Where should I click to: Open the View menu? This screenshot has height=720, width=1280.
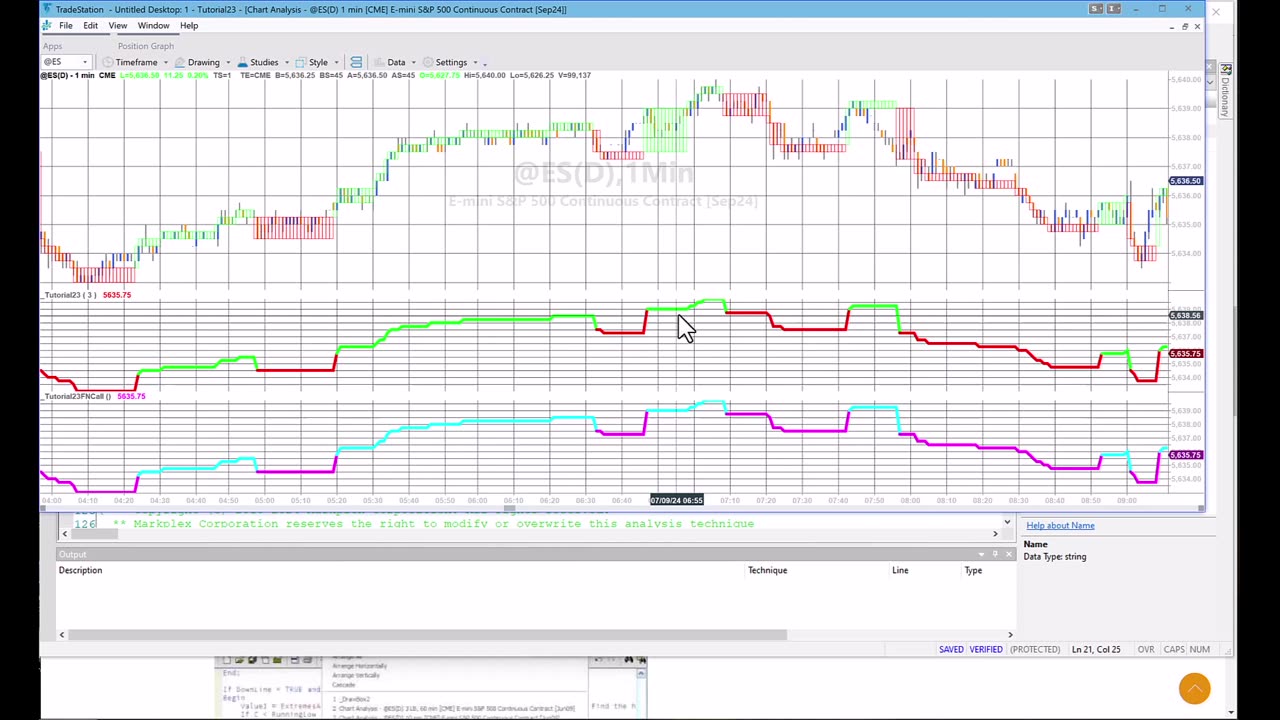point(117,26)
